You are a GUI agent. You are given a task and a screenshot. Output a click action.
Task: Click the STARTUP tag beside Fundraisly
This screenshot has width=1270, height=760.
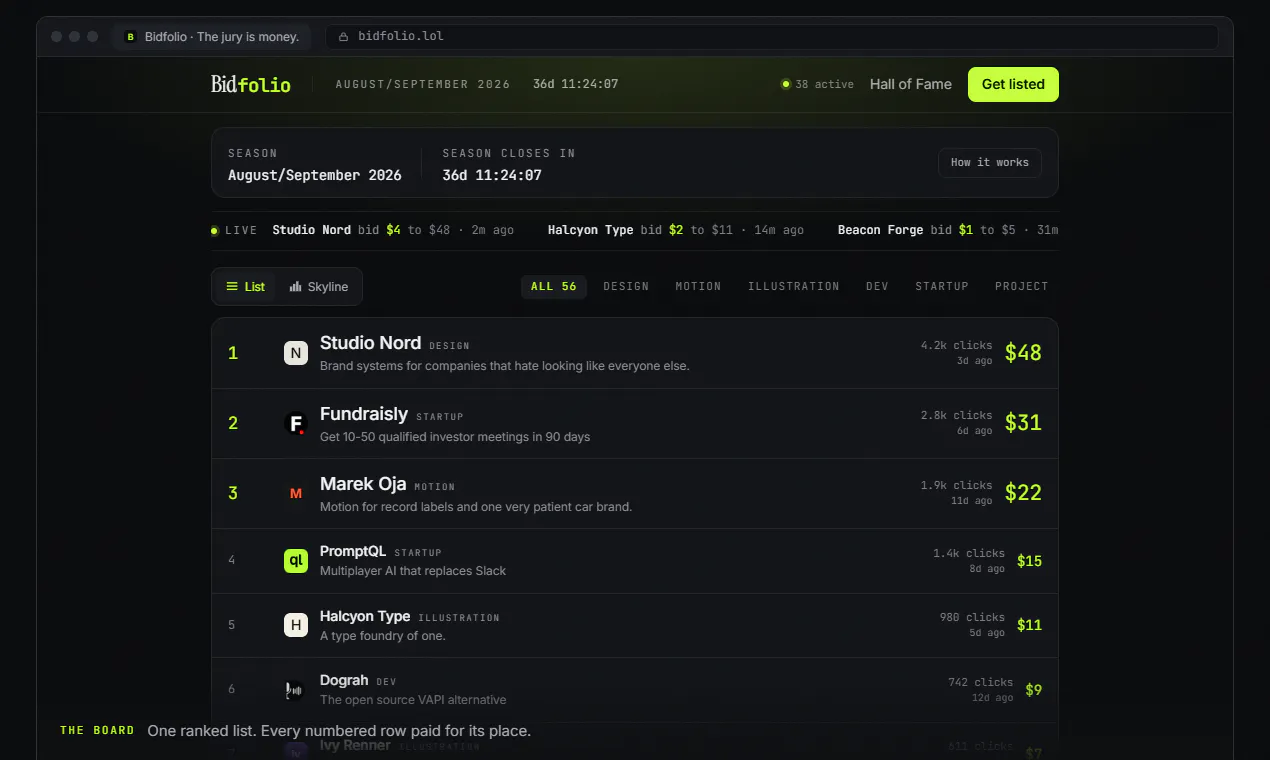pyautogui.click(x=440, y=417)
